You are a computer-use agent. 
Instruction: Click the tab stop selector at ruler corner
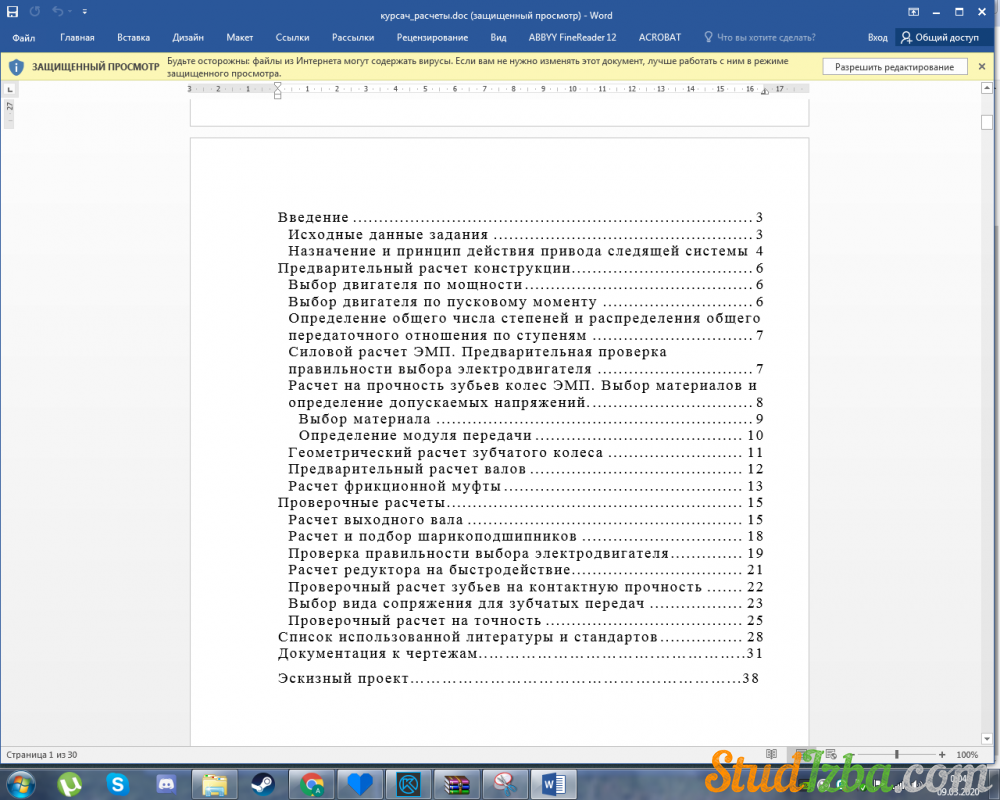tap(9, 89)
